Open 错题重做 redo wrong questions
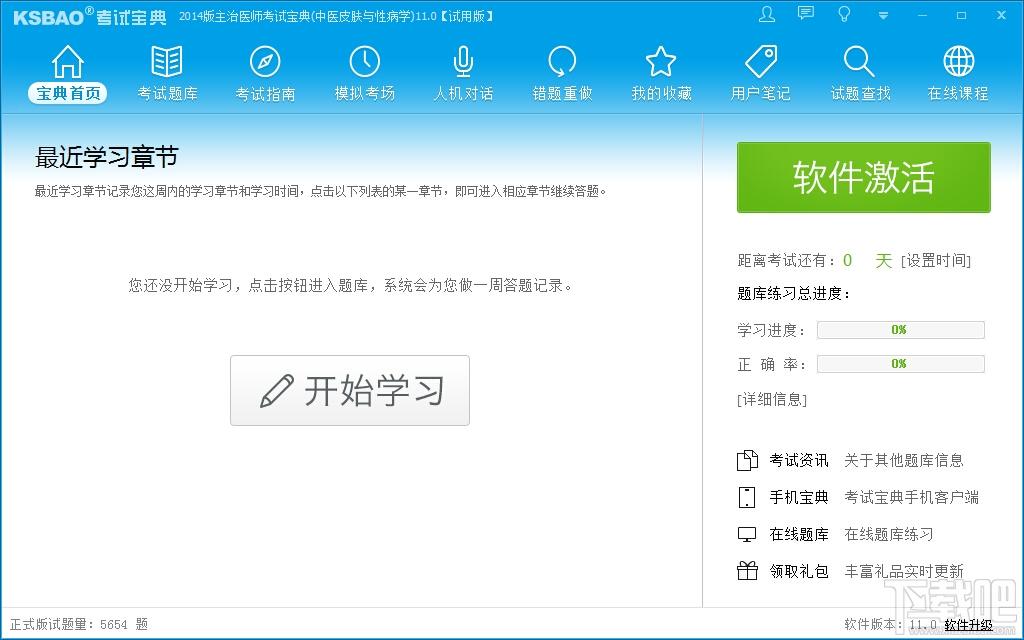This screenshot has height=640, width=1024. pos(562,74)
